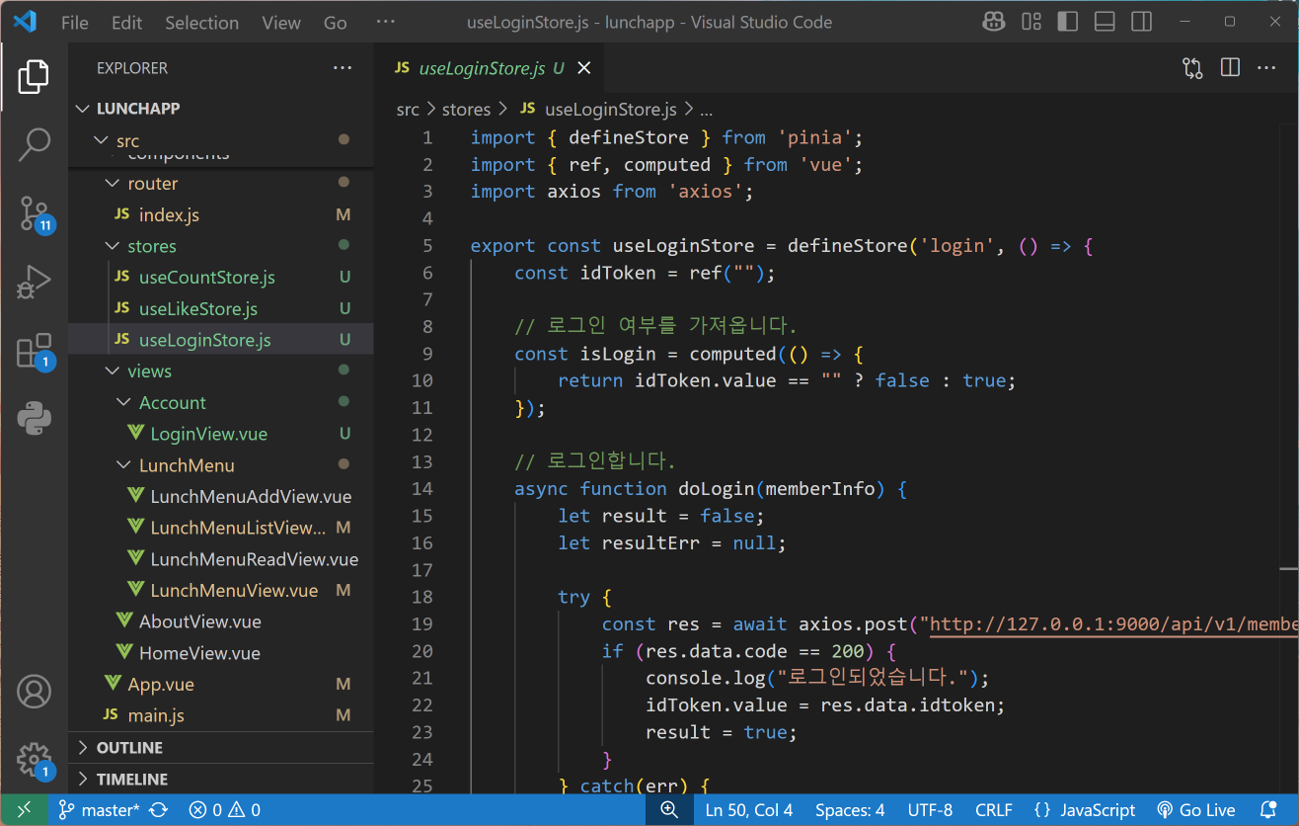
Task: Open the zoom magnifier status bar item
Action: 669,810
